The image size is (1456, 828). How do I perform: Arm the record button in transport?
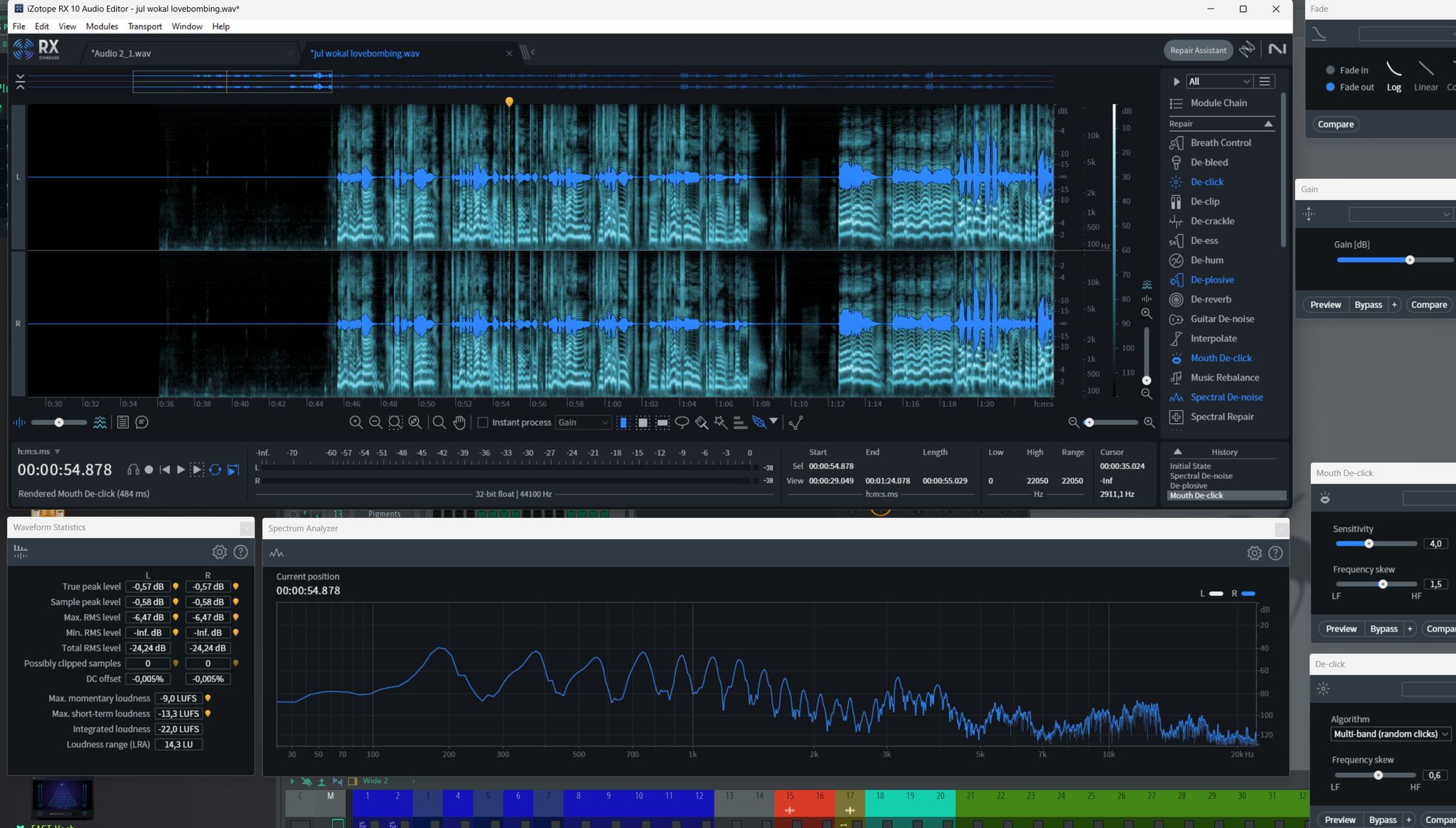point(149,469)
